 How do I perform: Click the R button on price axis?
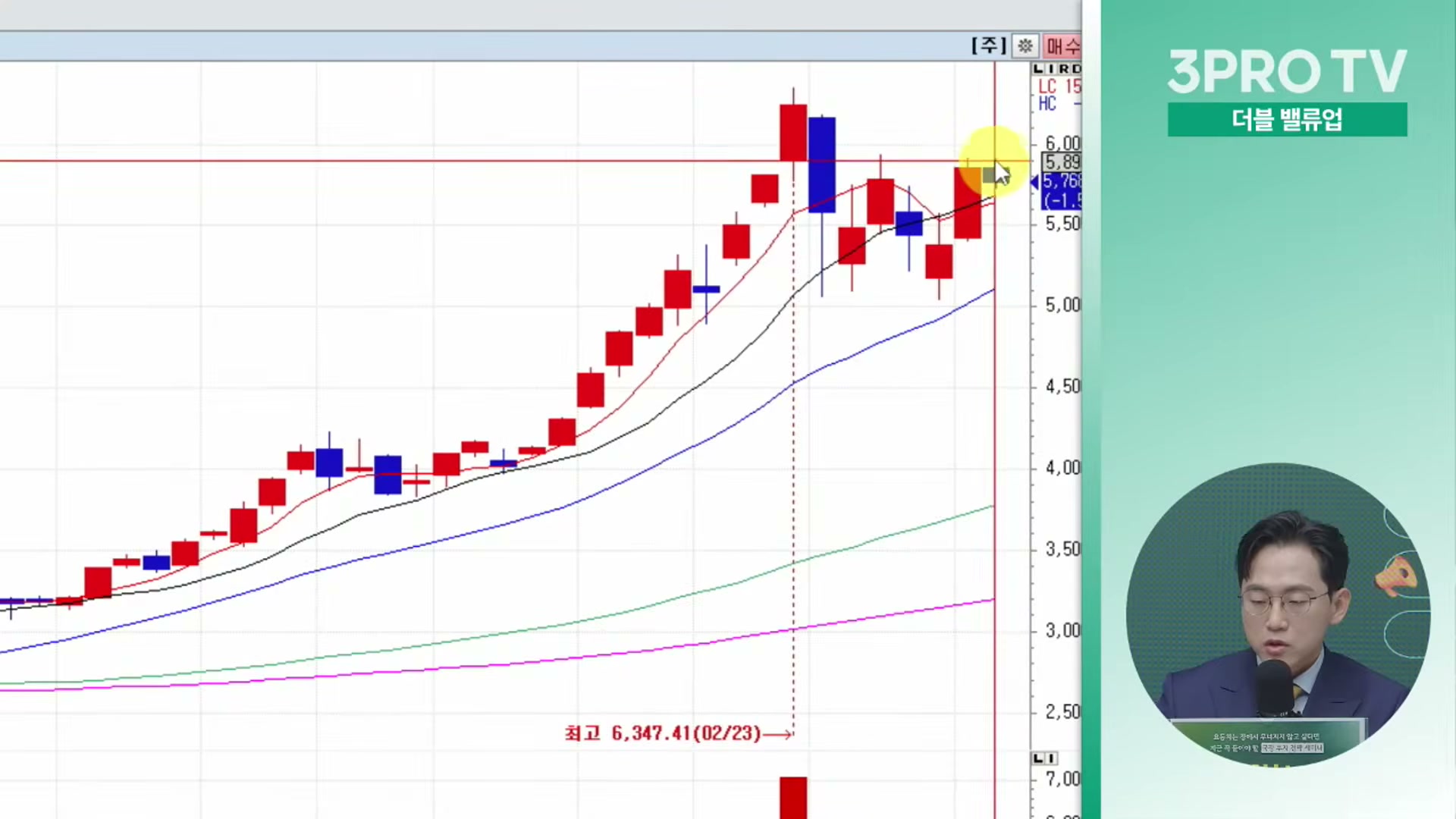[1063, 69]
